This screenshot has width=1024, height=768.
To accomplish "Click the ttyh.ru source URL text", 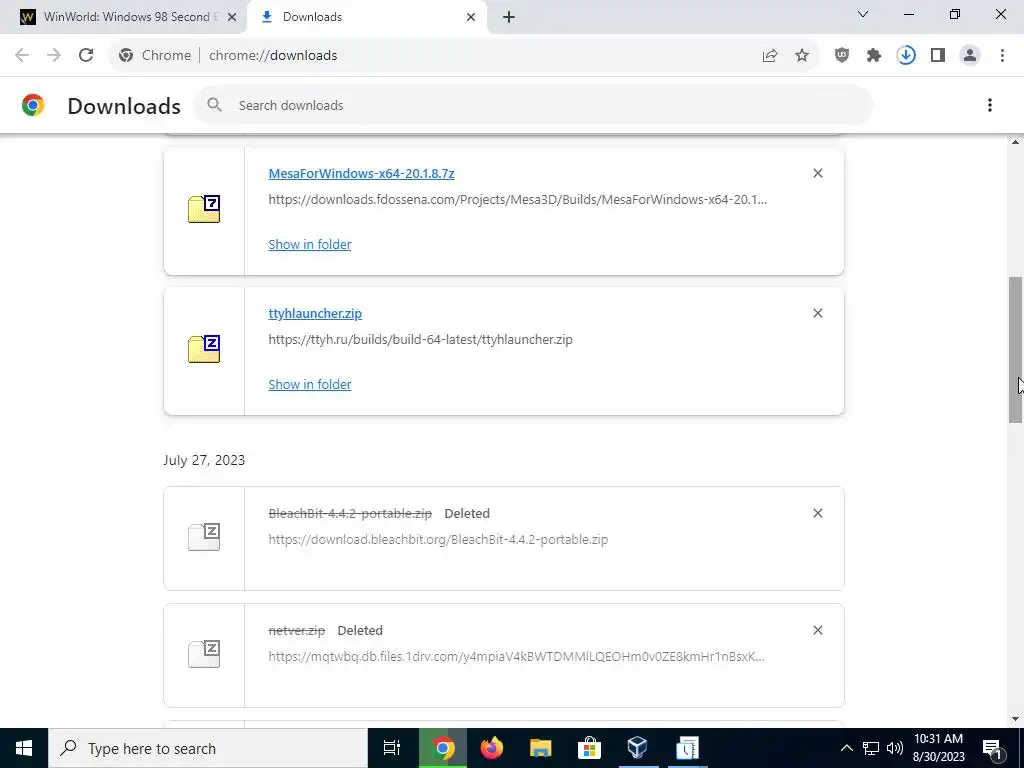I will pos(421,340).
